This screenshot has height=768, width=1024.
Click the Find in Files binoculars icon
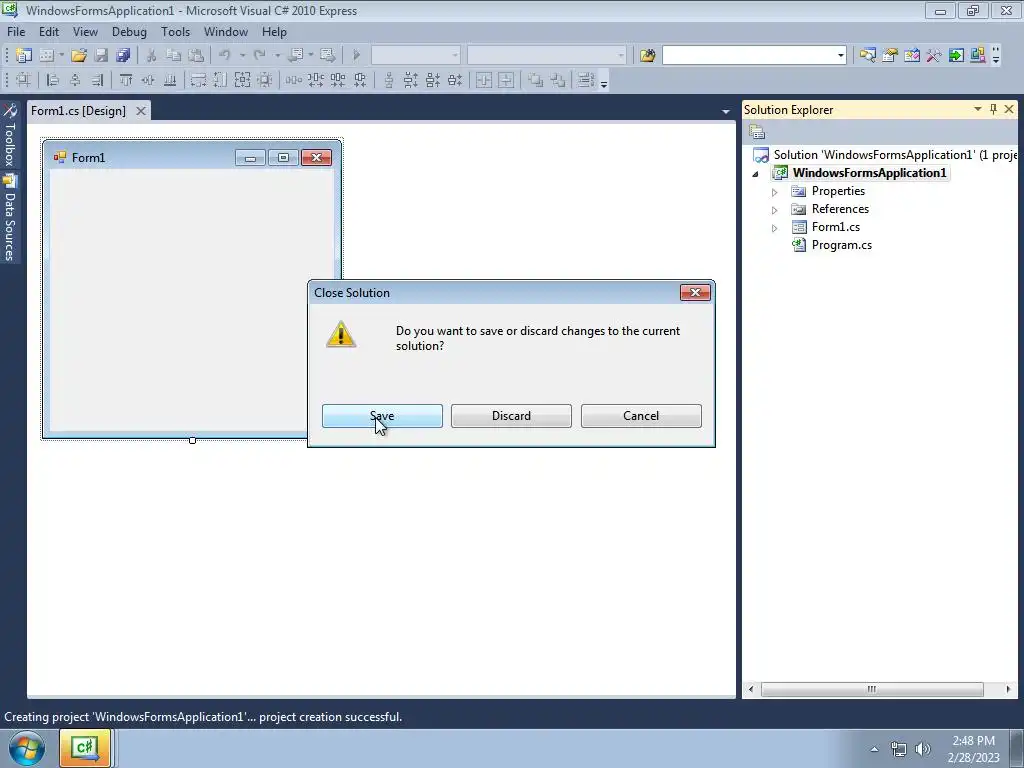pyautogui.click(x=648, y=56)
